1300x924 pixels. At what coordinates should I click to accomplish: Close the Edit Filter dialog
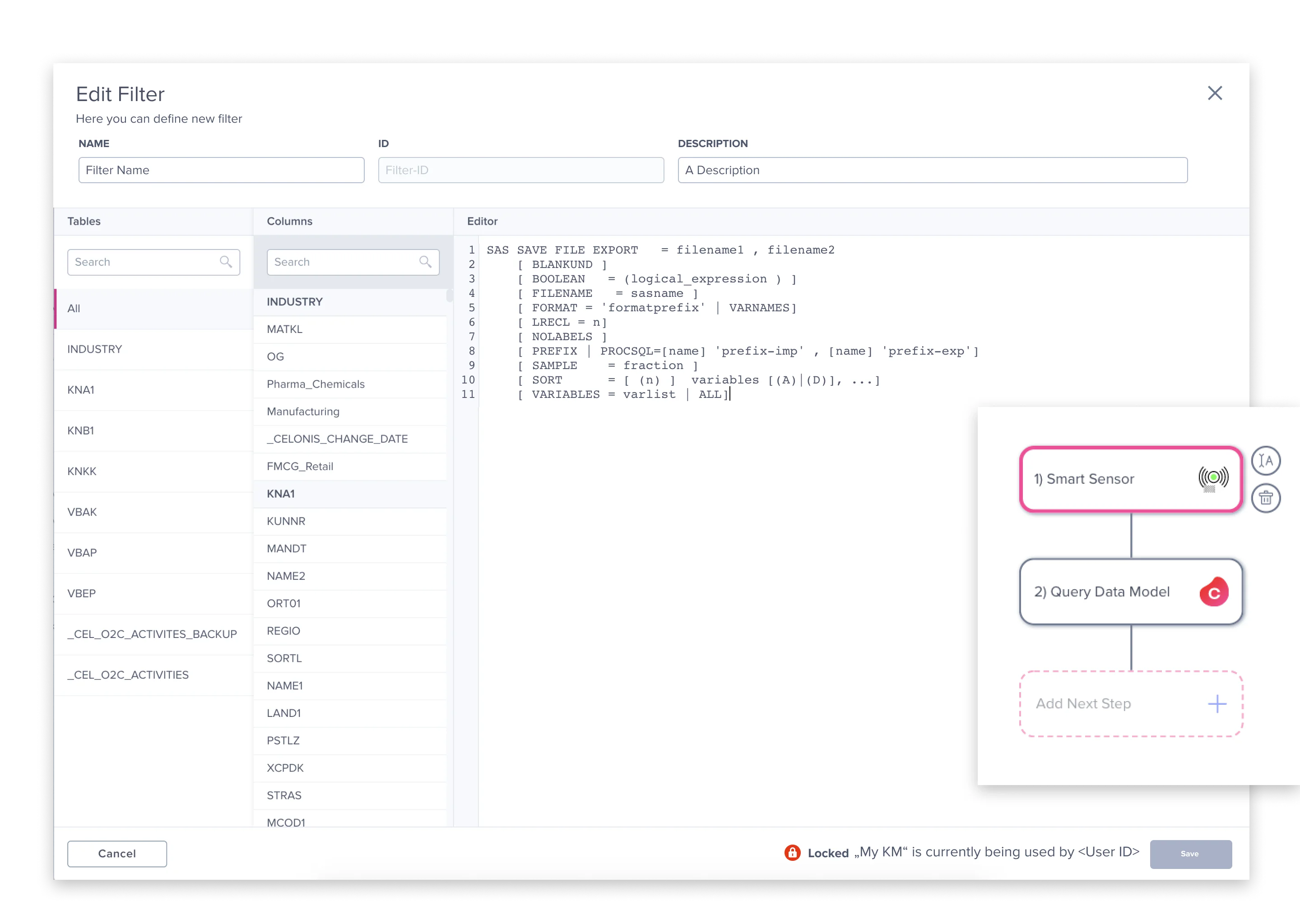(x=1215, y=93)
